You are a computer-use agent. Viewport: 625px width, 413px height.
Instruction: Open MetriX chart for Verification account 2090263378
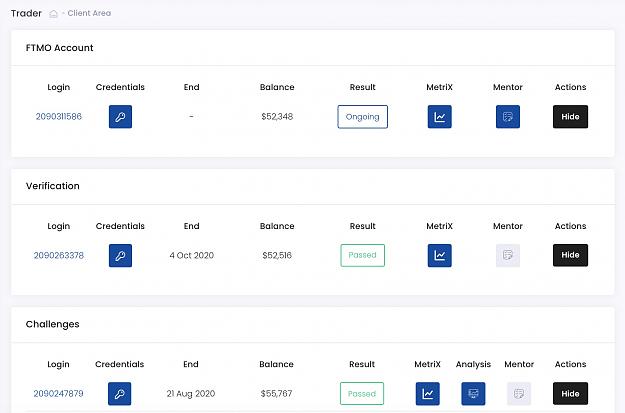point(440,256)
